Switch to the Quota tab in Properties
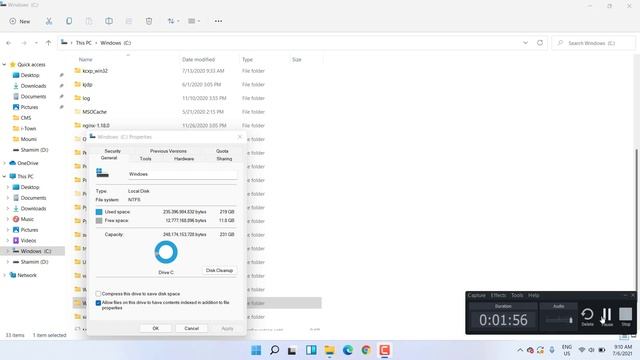Image resolution: width=640 pixels, height=360 pixels. click(222, 151)
